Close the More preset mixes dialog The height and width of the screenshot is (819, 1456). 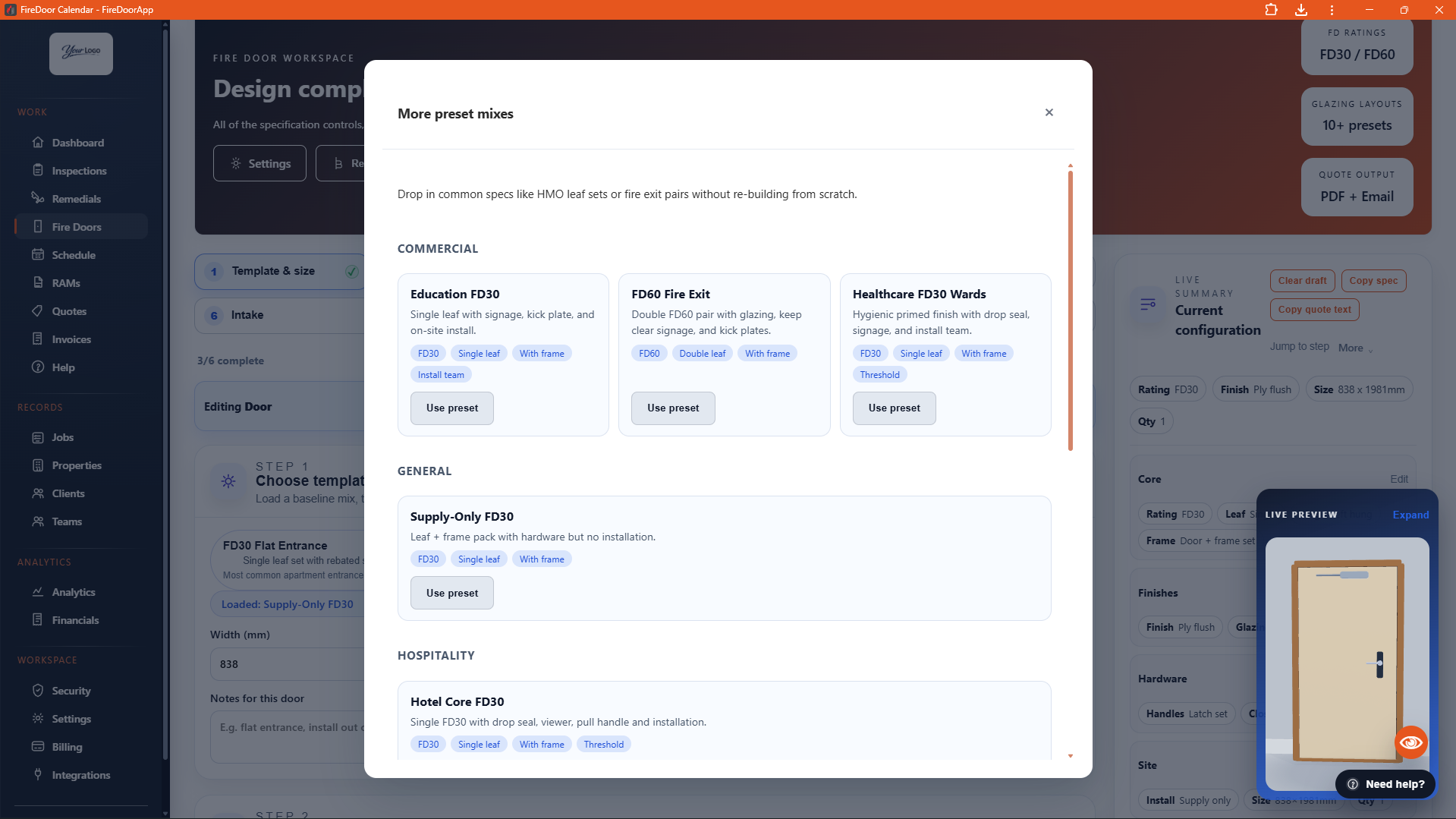pos(1049,112)
